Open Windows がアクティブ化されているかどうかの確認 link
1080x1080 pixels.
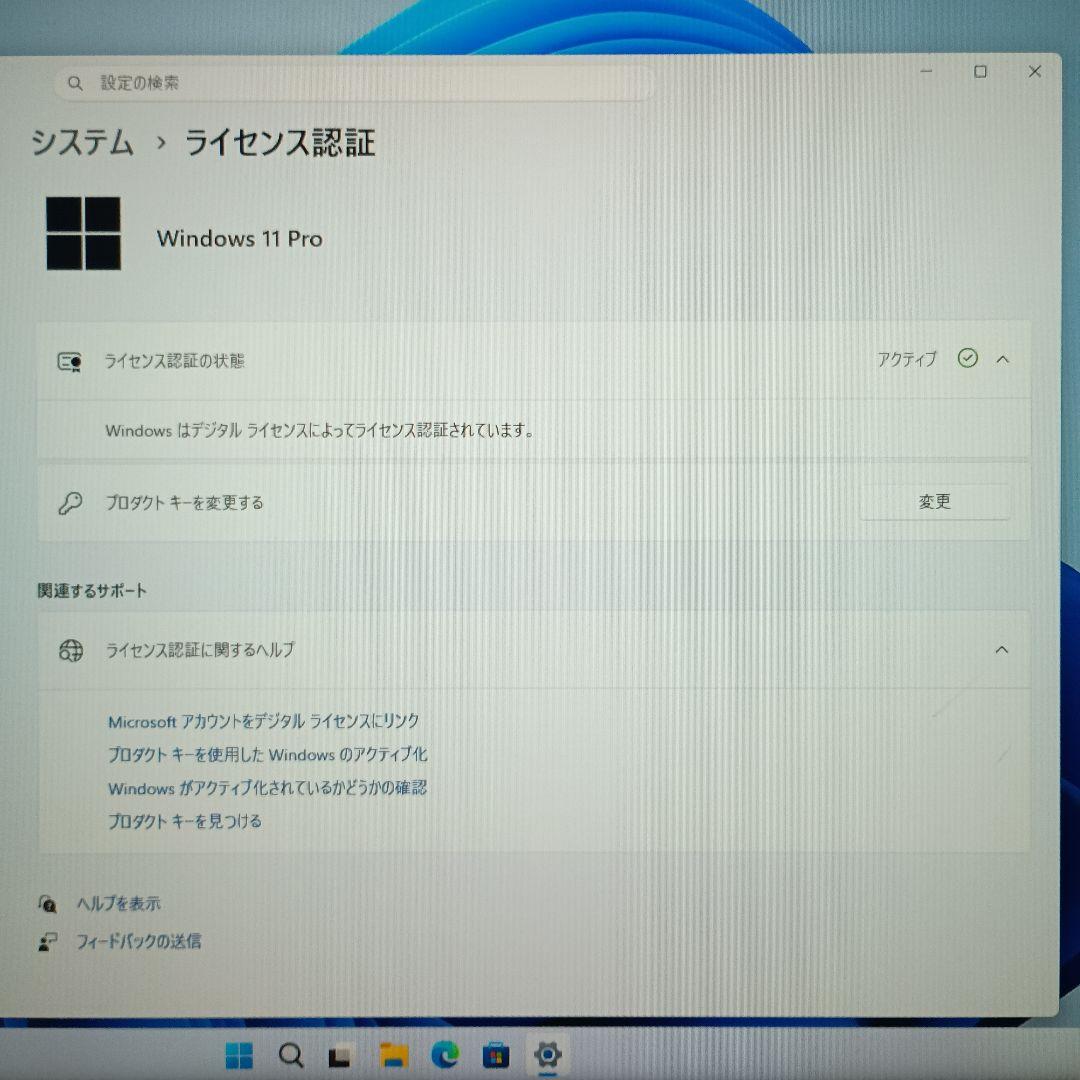point(267,787)
